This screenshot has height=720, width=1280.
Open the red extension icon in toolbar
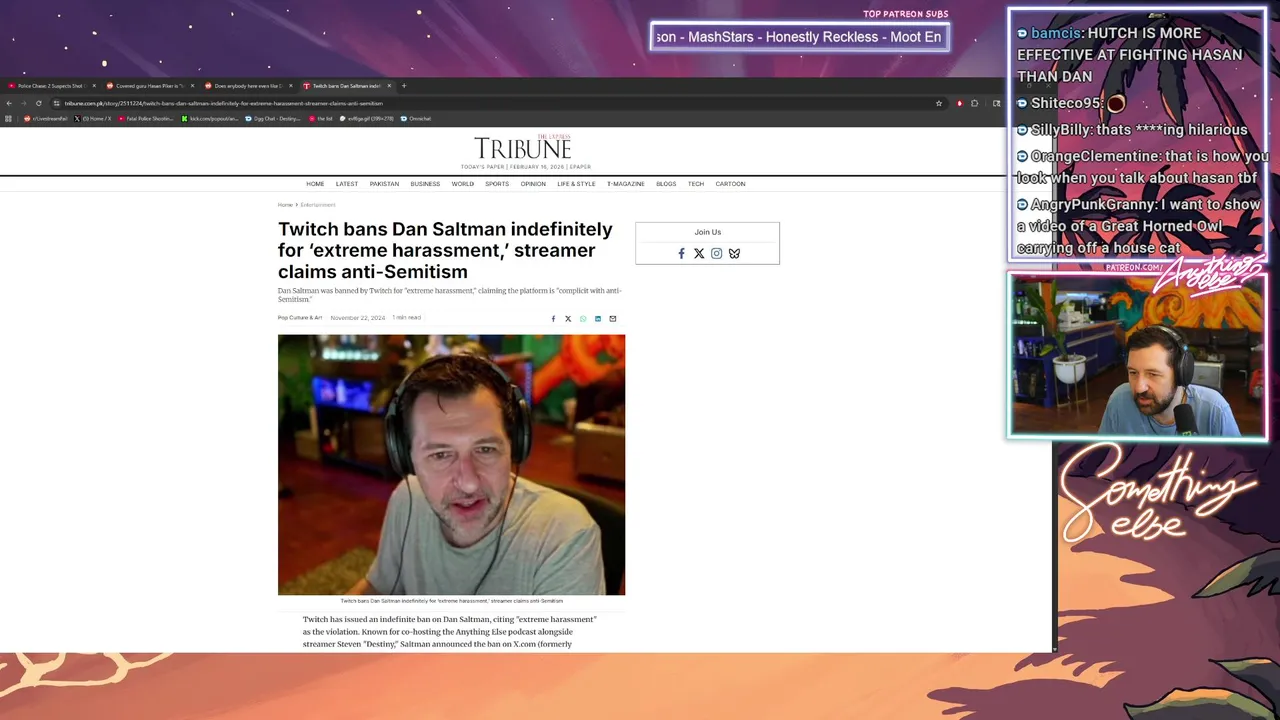959,103
